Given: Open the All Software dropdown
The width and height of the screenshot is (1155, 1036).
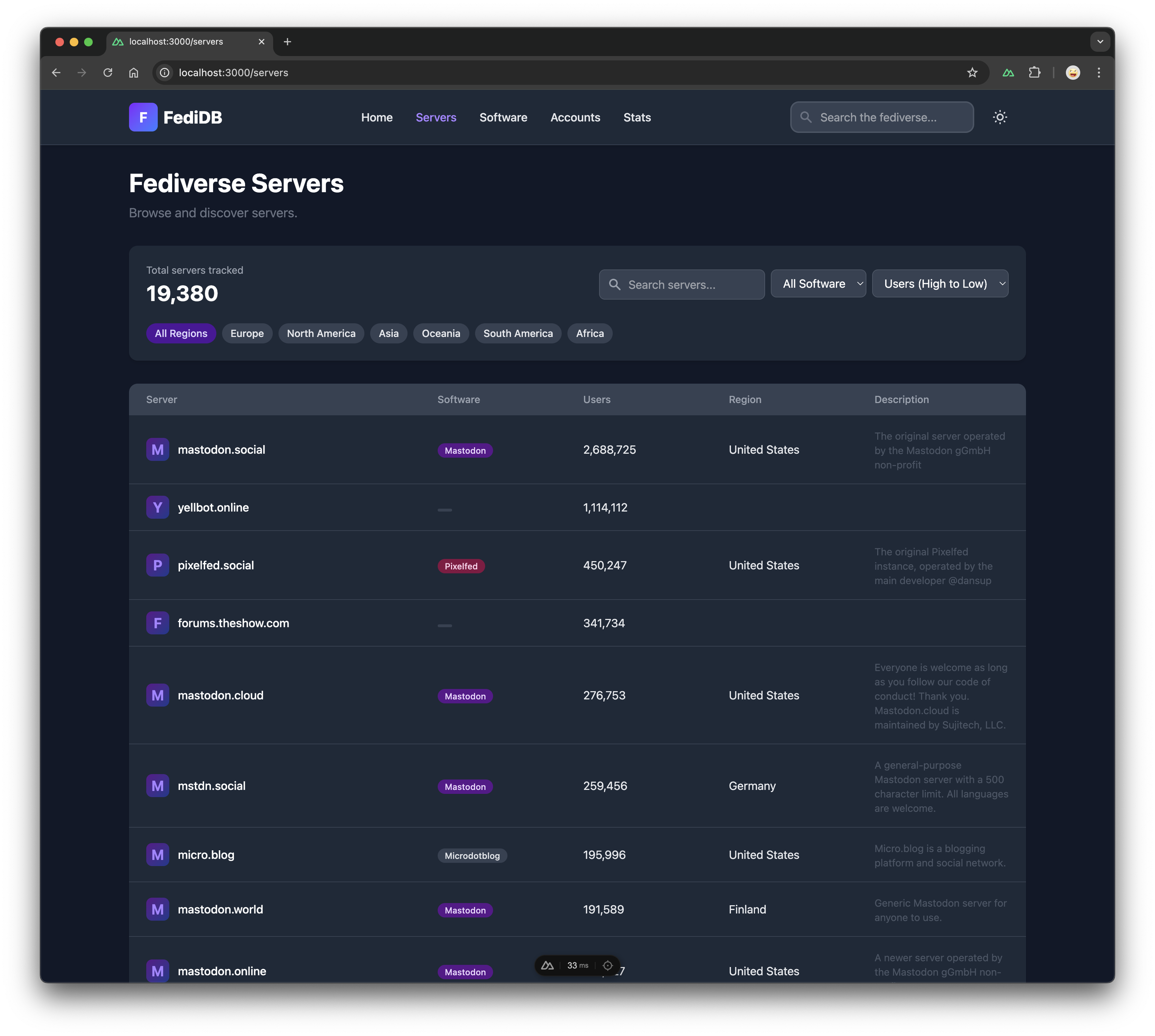Looking at the screenshot, I should coord(818,283).
